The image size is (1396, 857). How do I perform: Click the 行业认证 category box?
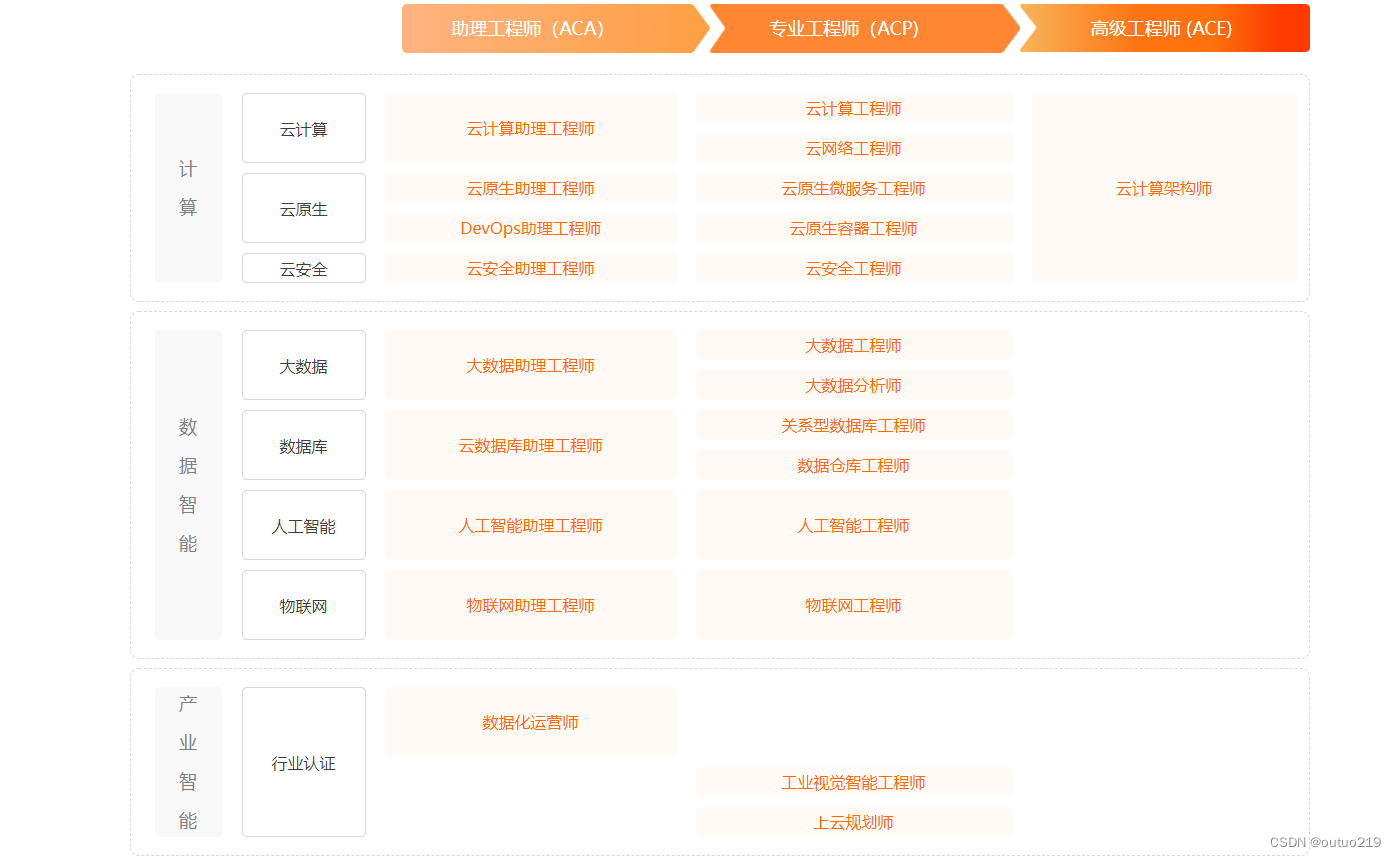tap(304, 762)
